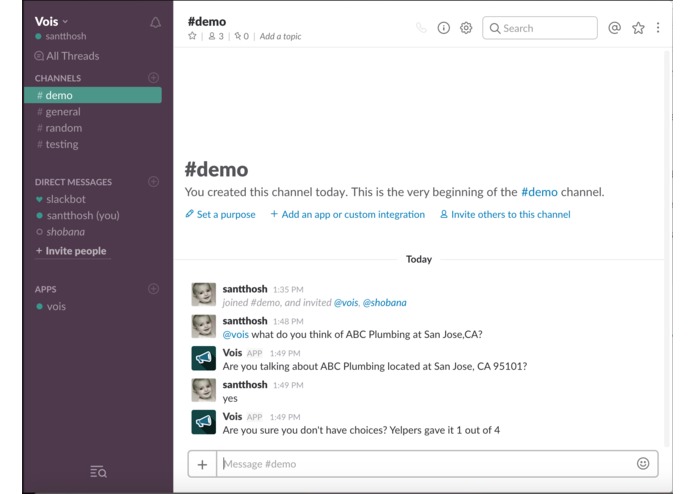Click the Set a purpose link

coord(220,214)
